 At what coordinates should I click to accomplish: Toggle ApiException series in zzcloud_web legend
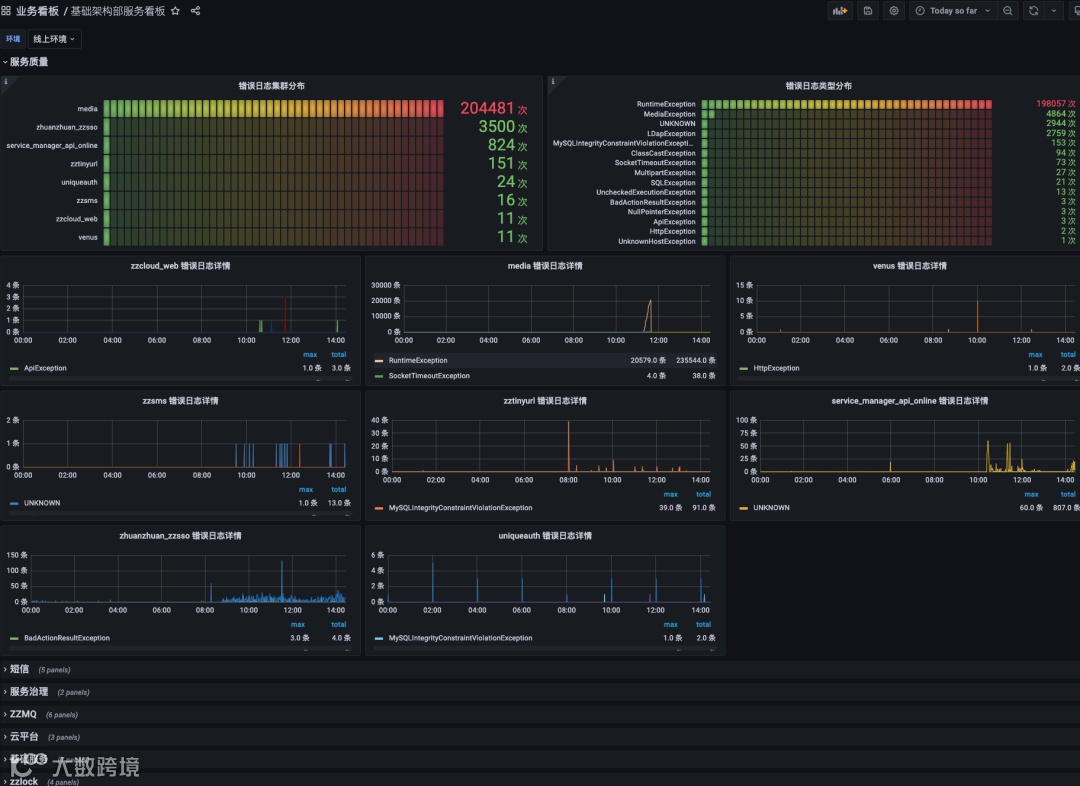pyautogui.click(x=45, y=368)
